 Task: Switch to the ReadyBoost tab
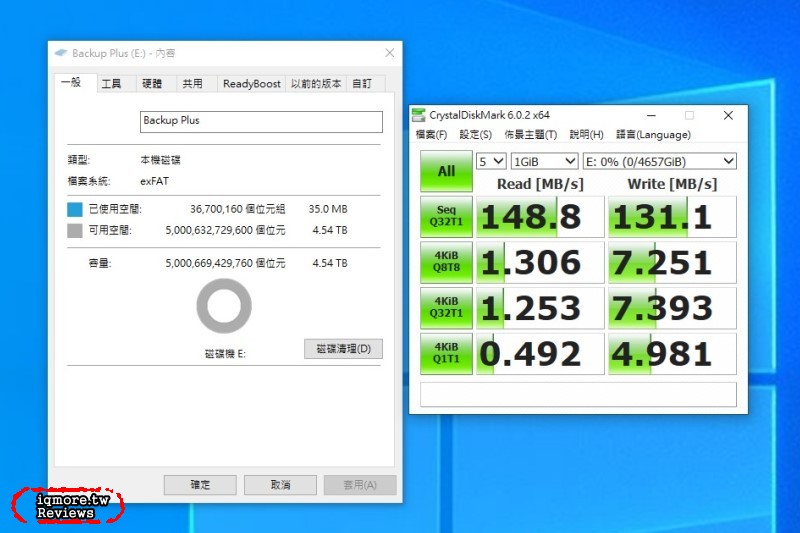click(x=252, y=84)
